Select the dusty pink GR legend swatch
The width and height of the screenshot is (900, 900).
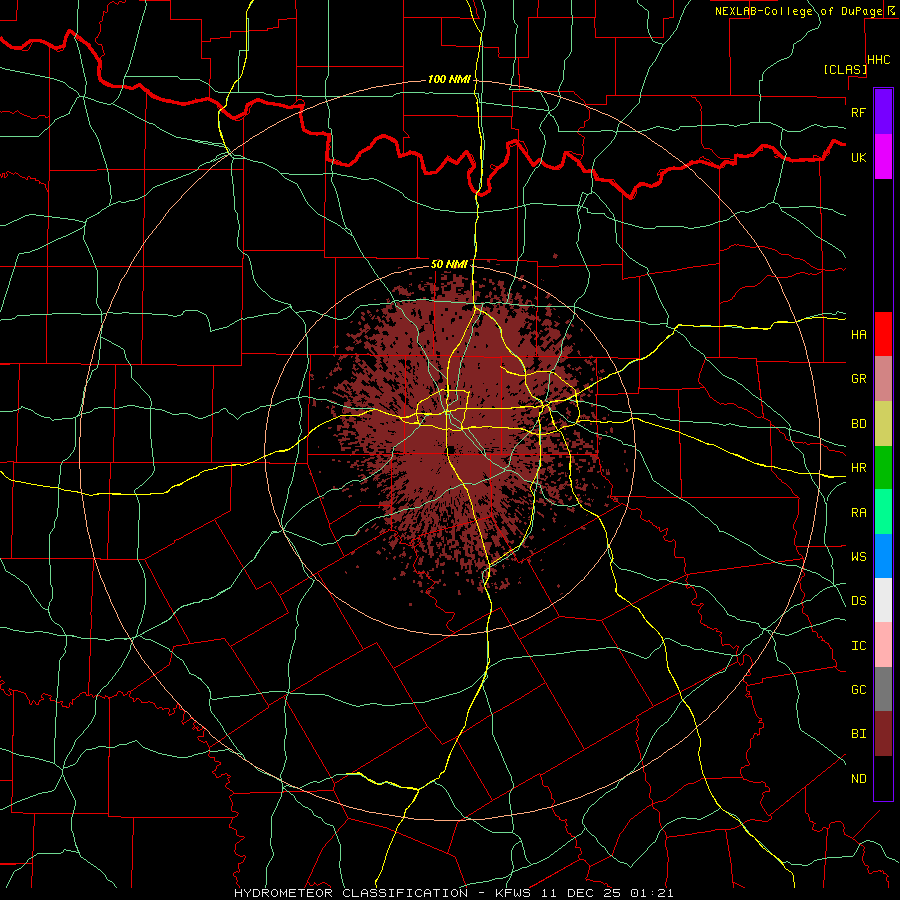883,379
